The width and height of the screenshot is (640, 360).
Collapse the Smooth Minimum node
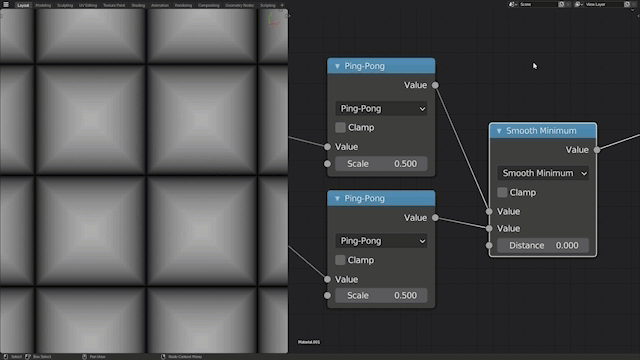click(499, 131)
